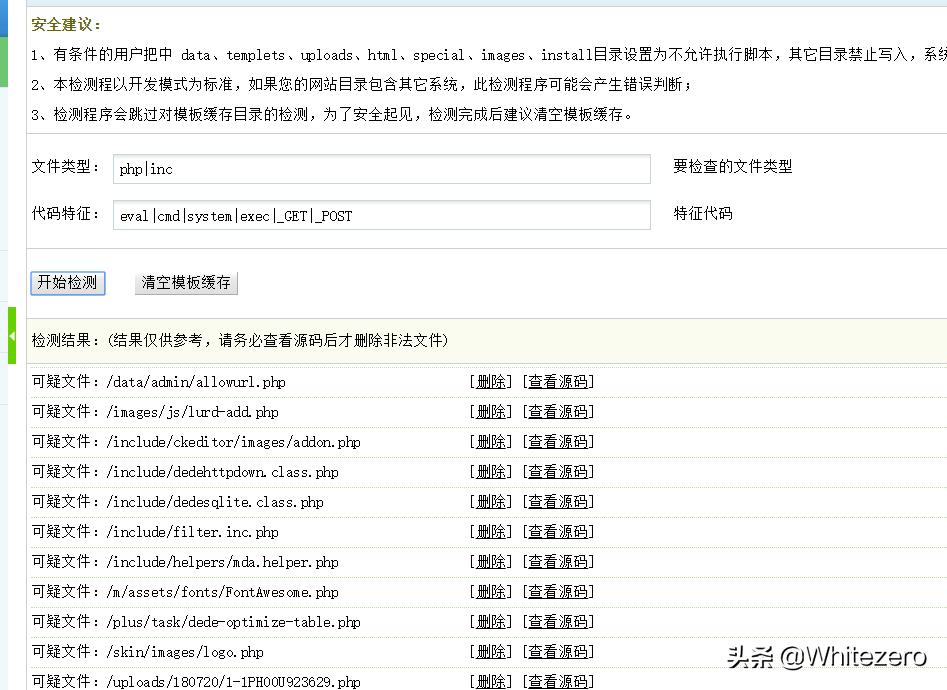View source of /images/js/lurd-add.php
Image resolution: width=947 pixels, height=690 pixels.
point(559,411)
